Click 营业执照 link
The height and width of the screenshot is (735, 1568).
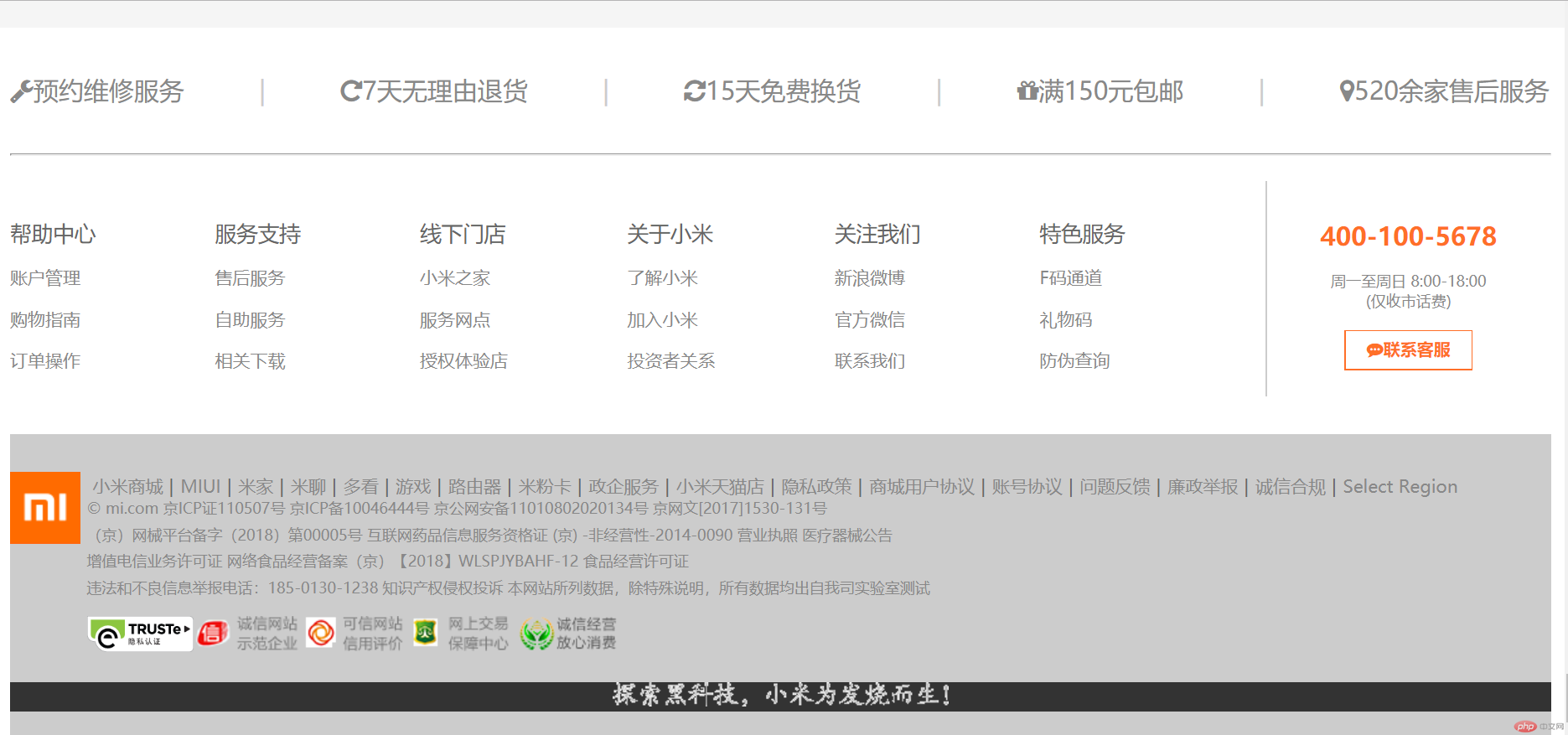tap(768, 536)
